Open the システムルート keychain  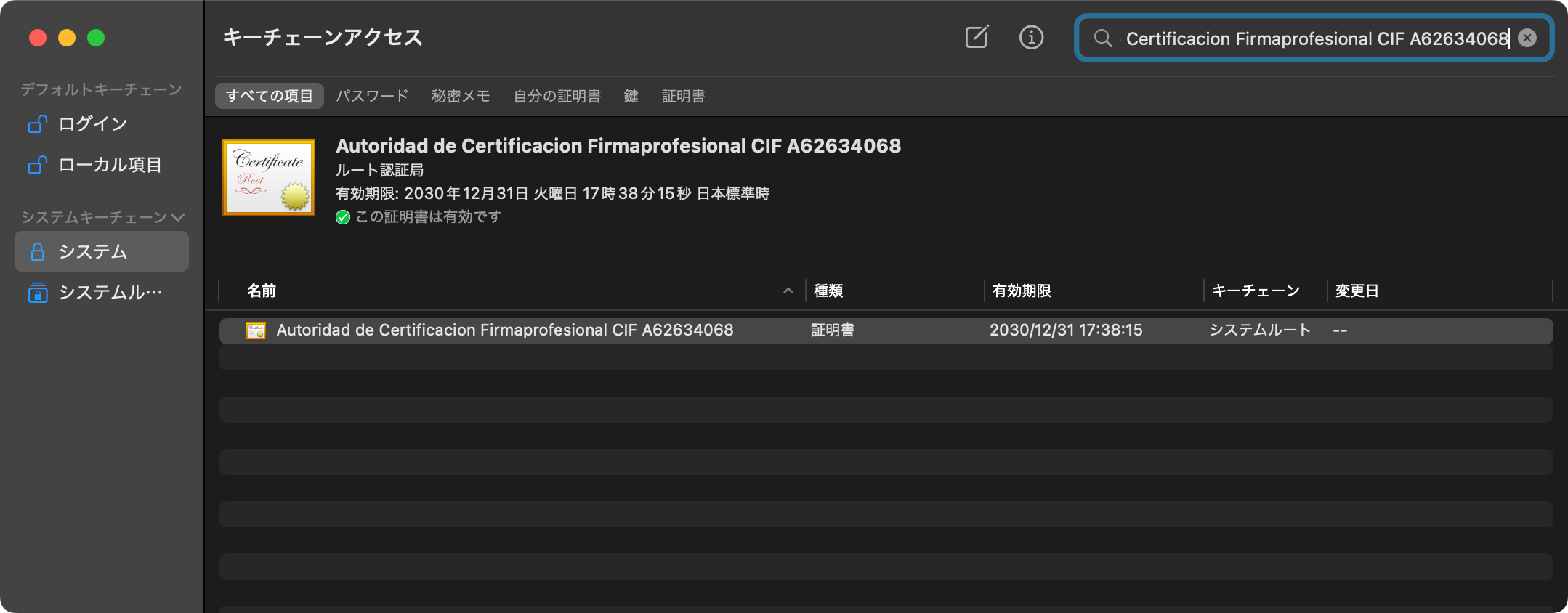pos(109,293)
